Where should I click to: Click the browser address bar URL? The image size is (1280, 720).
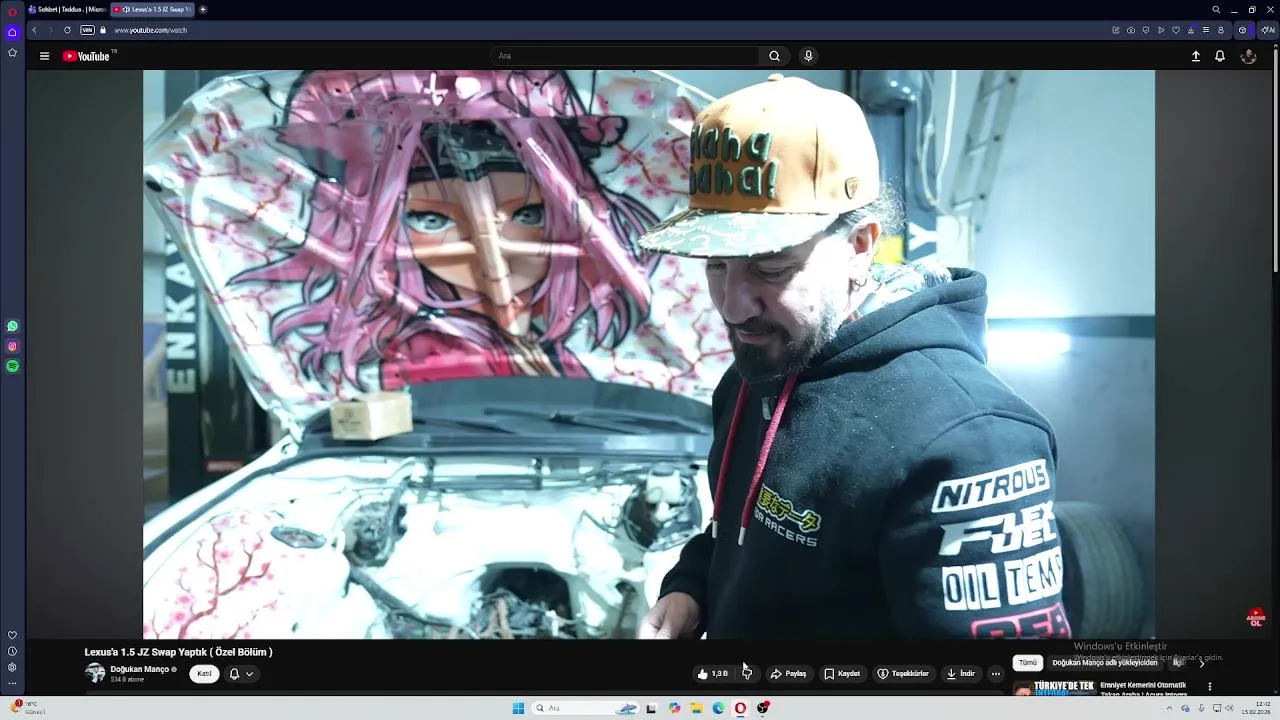tap(150, 30)
